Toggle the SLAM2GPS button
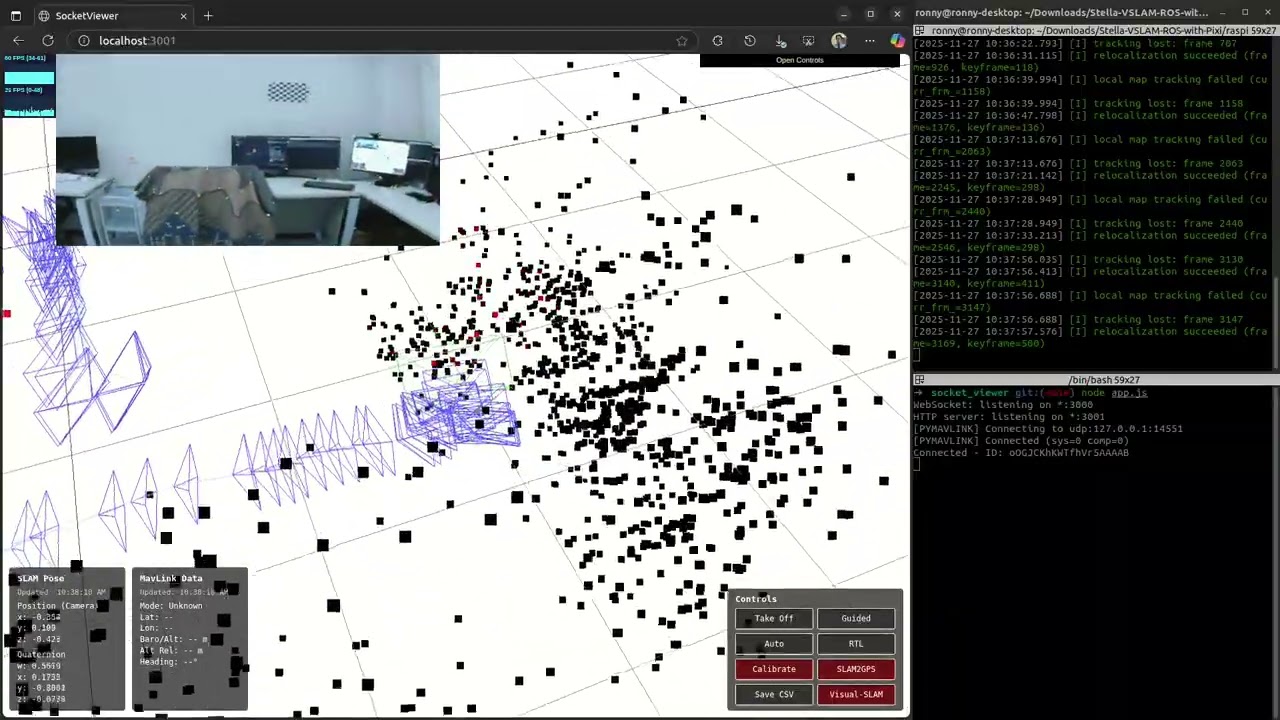Viewport: 1280px width, 720px height. click(856, 669)
